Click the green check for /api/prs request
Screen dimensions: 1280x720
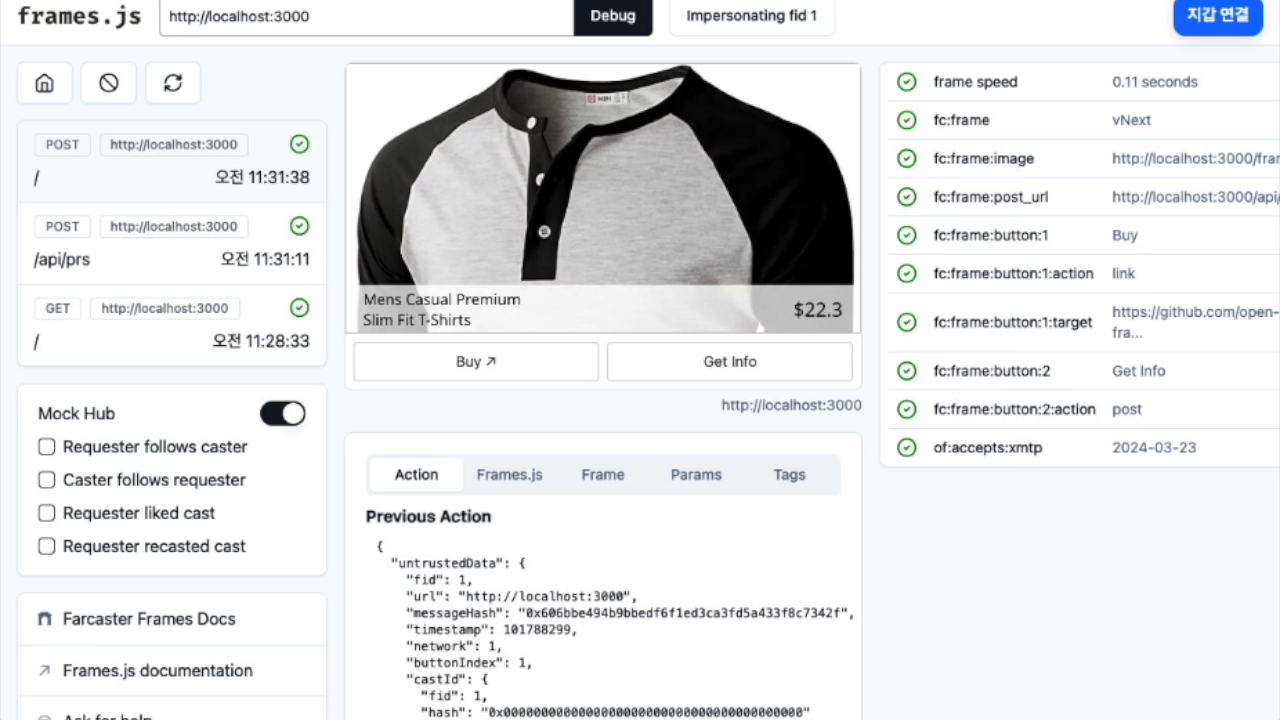(x=299, y=226)
